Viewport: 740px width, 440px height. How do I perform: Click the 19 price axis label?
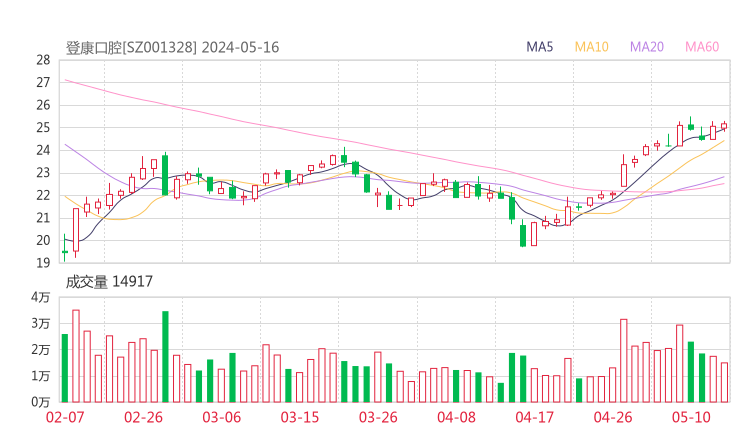[43, 263]
